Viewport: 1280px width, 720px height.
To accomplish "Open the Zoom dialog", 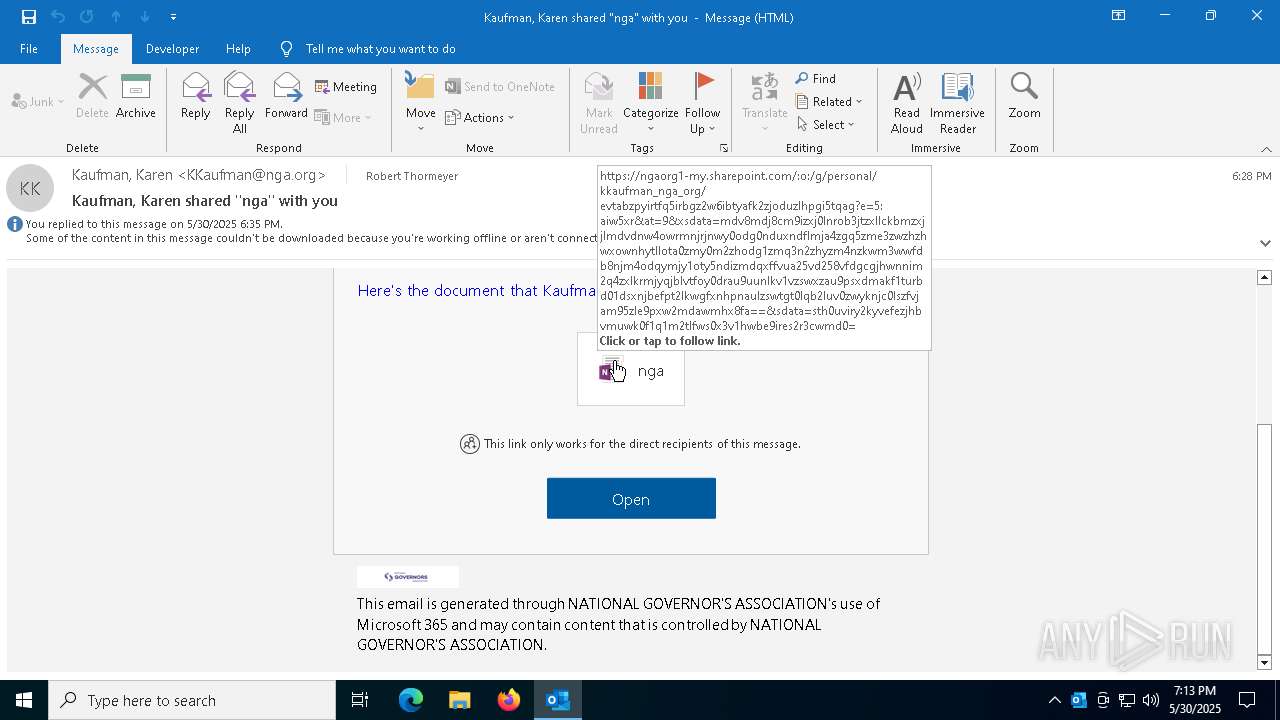I will pos(1024,97).
